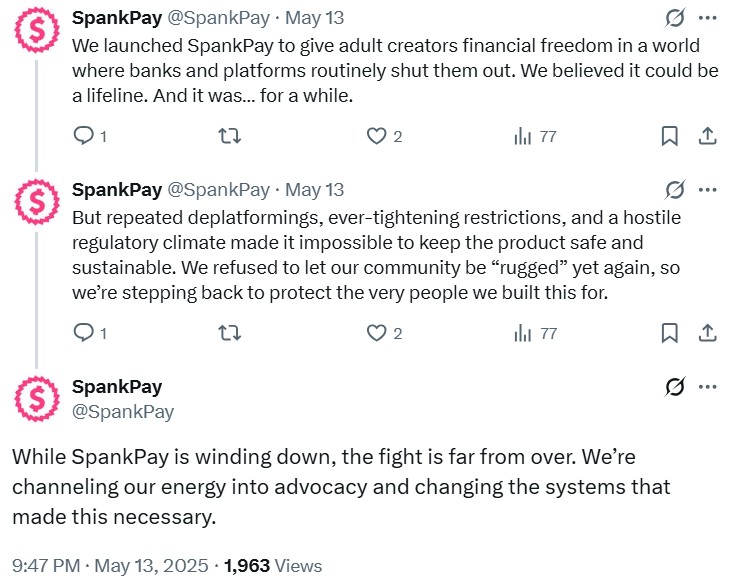
Task: Click the @SpankPay handle on main tweet
Action: point(123,411)
